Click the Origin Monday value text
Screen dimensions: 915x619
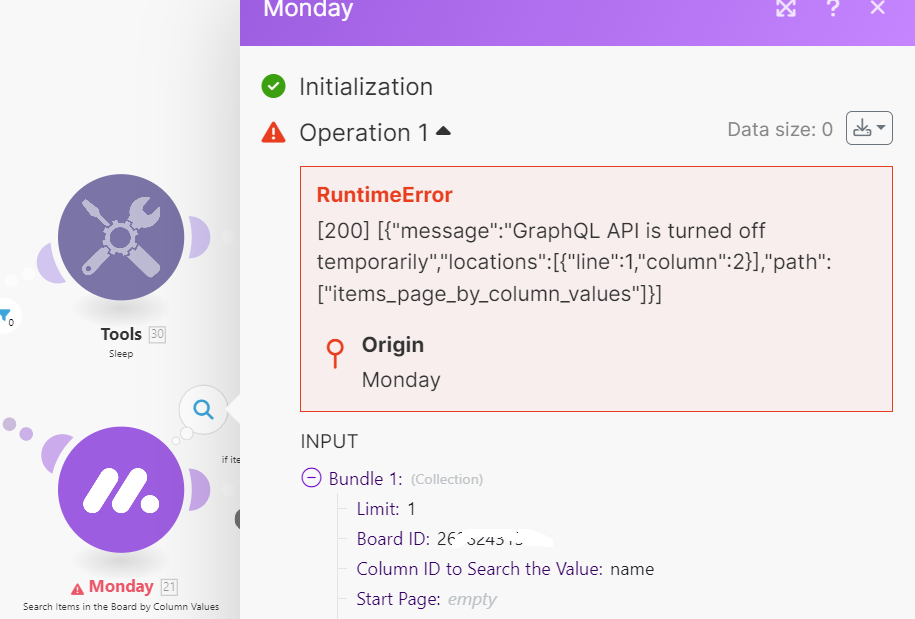click(x=401, y=380)
